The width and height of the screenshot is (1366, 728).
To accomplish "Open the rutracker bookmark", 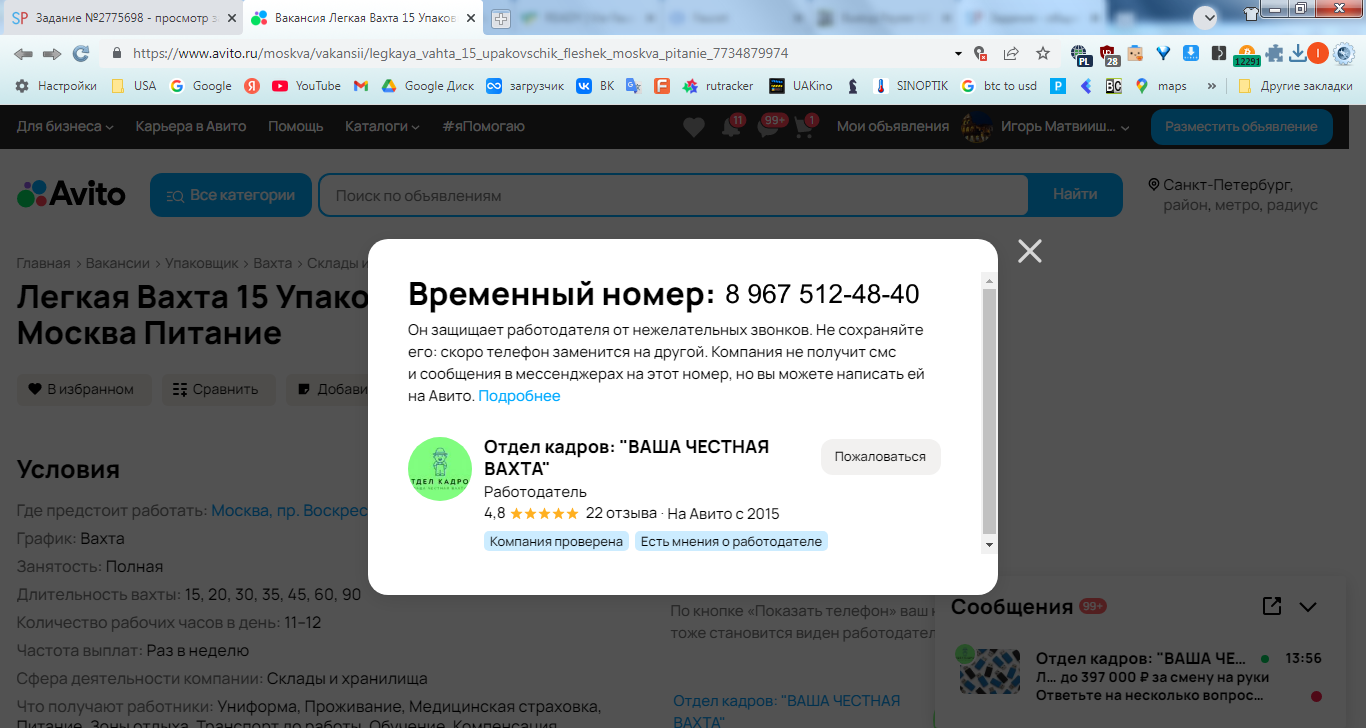I will click(x=718, y=86).
